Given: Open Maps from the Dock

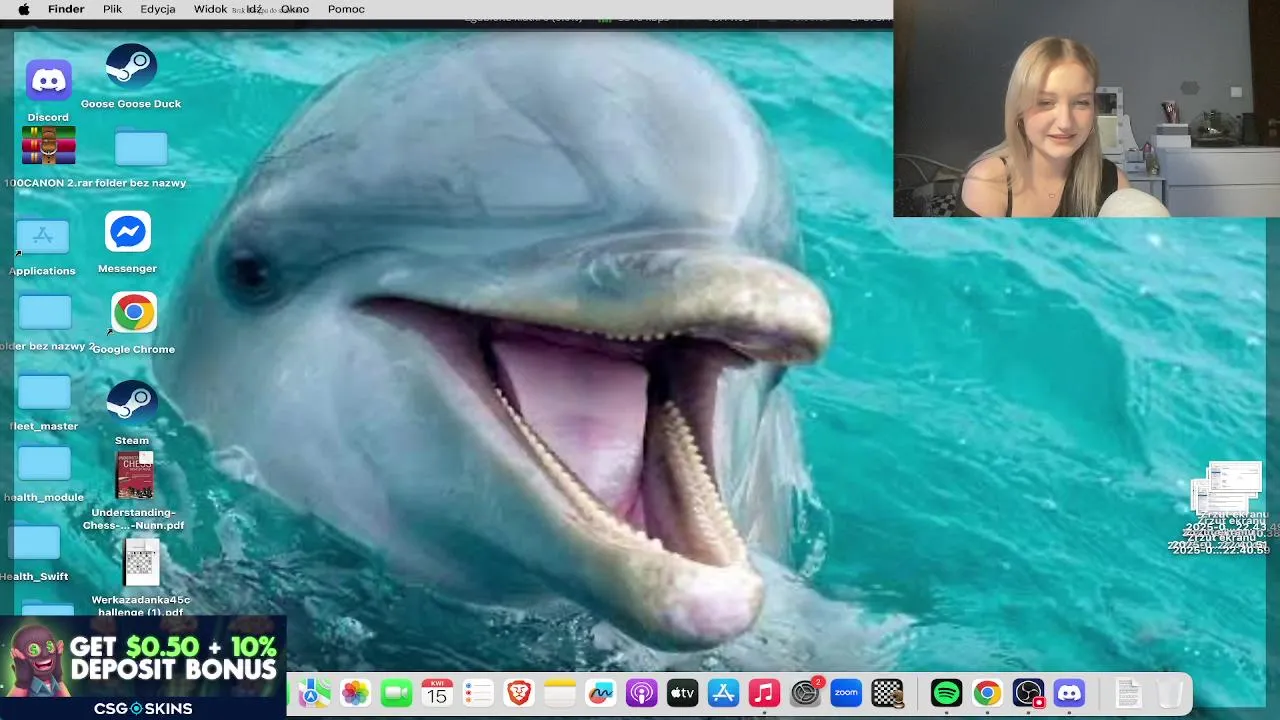Looking at the screenshot, I should tap(314, 693).
